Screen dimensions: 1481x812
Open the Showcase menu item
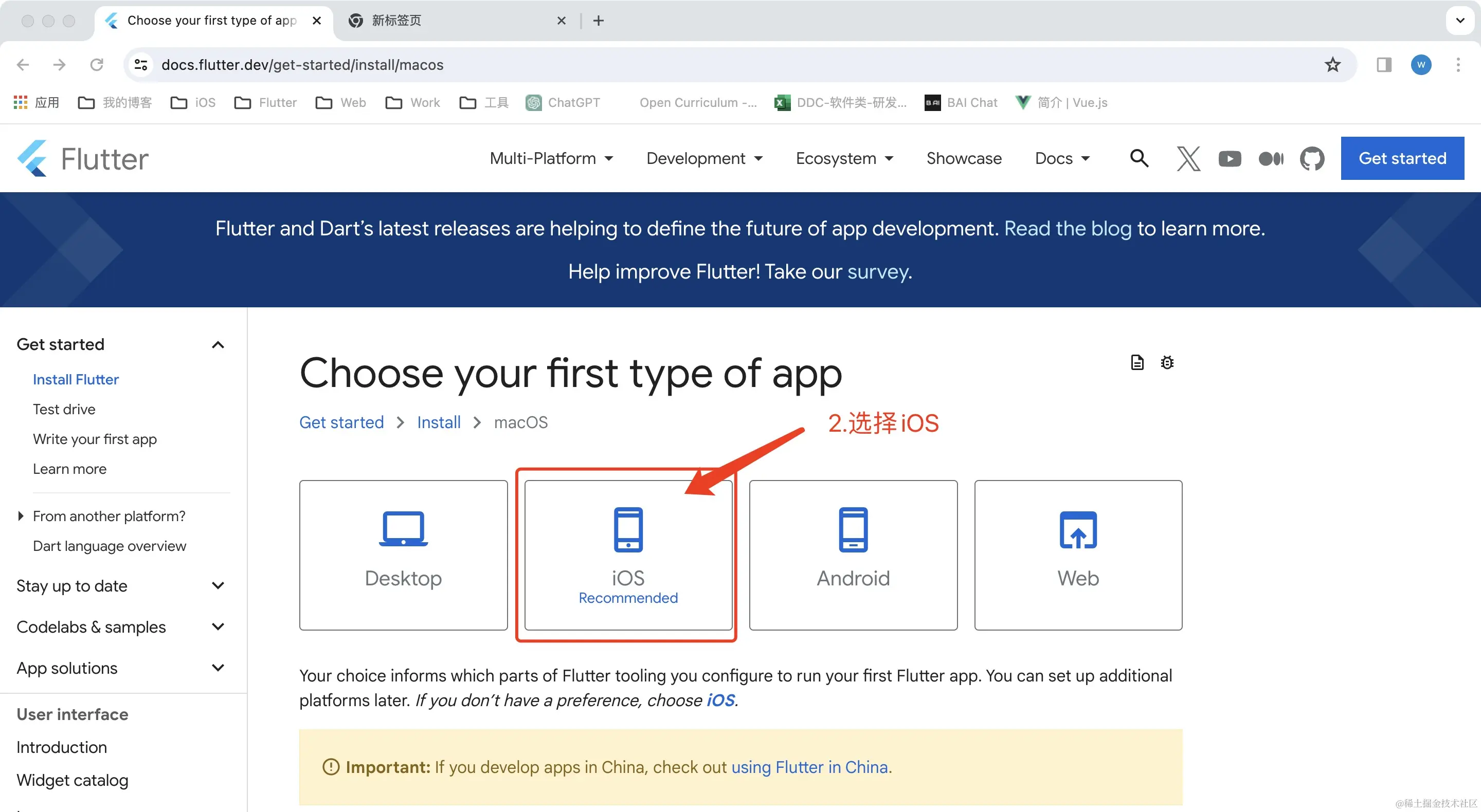pos(964,159)
